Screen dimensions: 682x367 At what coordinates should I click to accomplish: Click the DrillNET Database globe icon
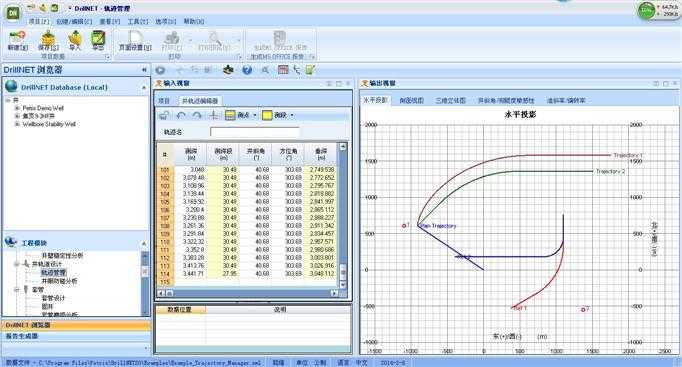(11, 87)
